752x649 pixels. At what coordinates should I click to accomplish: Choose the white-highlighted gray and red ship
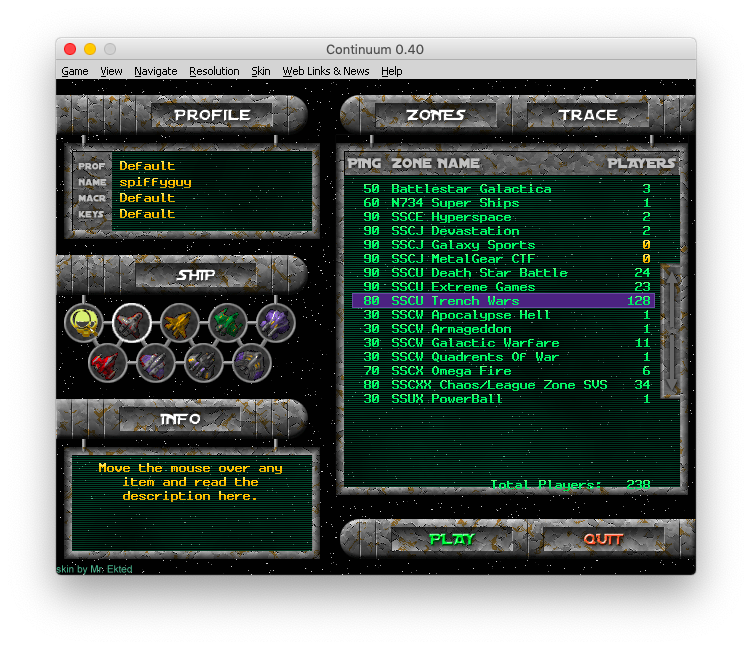click(x=131, y=323)
